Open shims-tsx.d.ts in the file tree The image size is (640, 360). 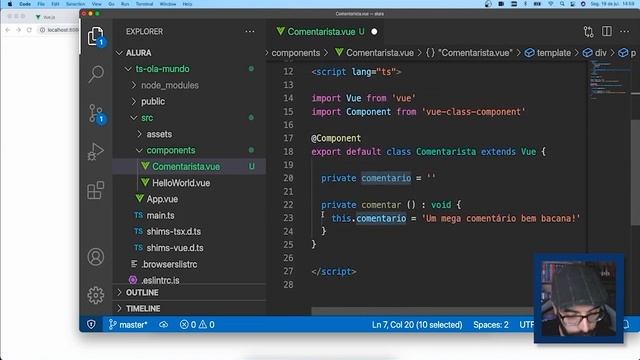189,231
